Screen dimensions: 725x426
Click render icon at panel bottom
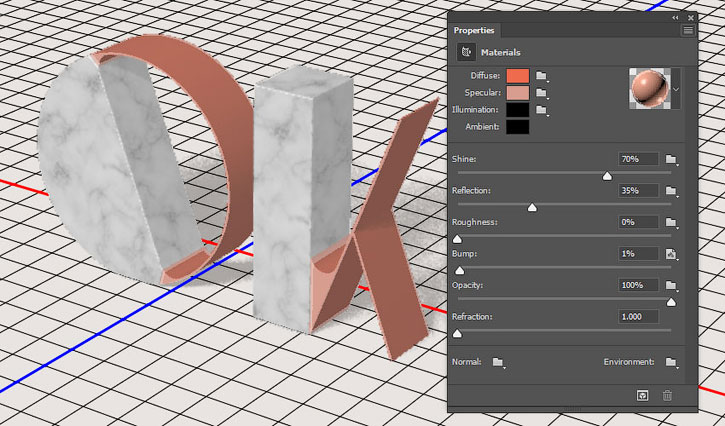point(642,395)
